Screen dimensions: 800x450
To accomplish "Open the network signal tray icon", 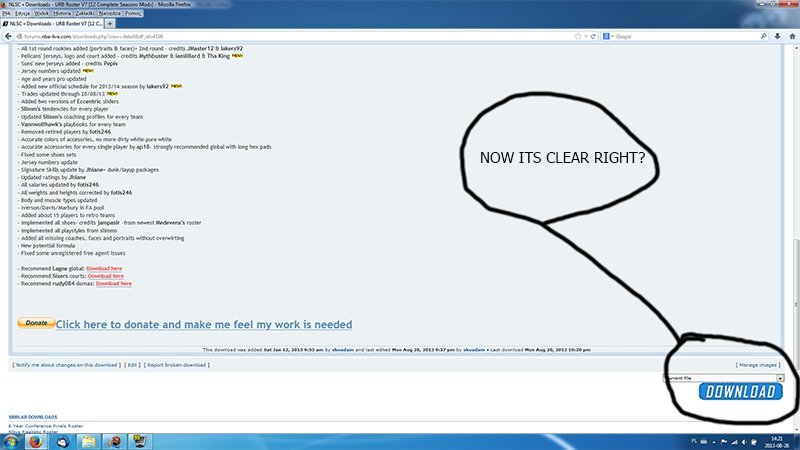I will tap(734, 442).
